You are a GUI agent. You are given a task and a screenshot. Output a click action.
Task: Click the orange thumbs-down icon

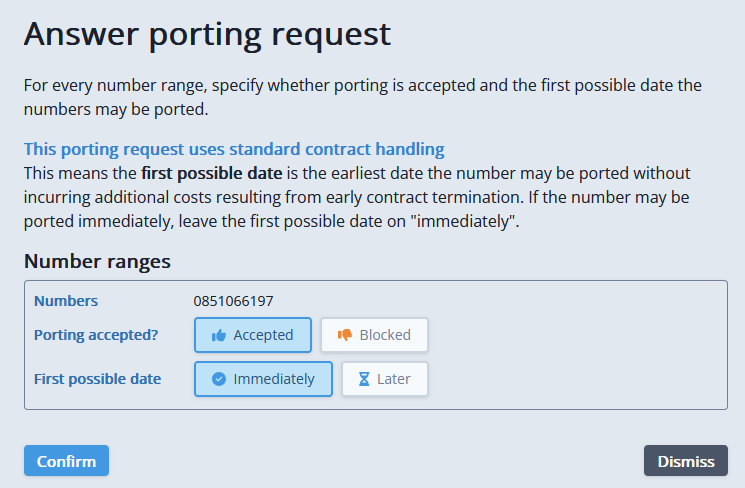click(x=344, y=335)
